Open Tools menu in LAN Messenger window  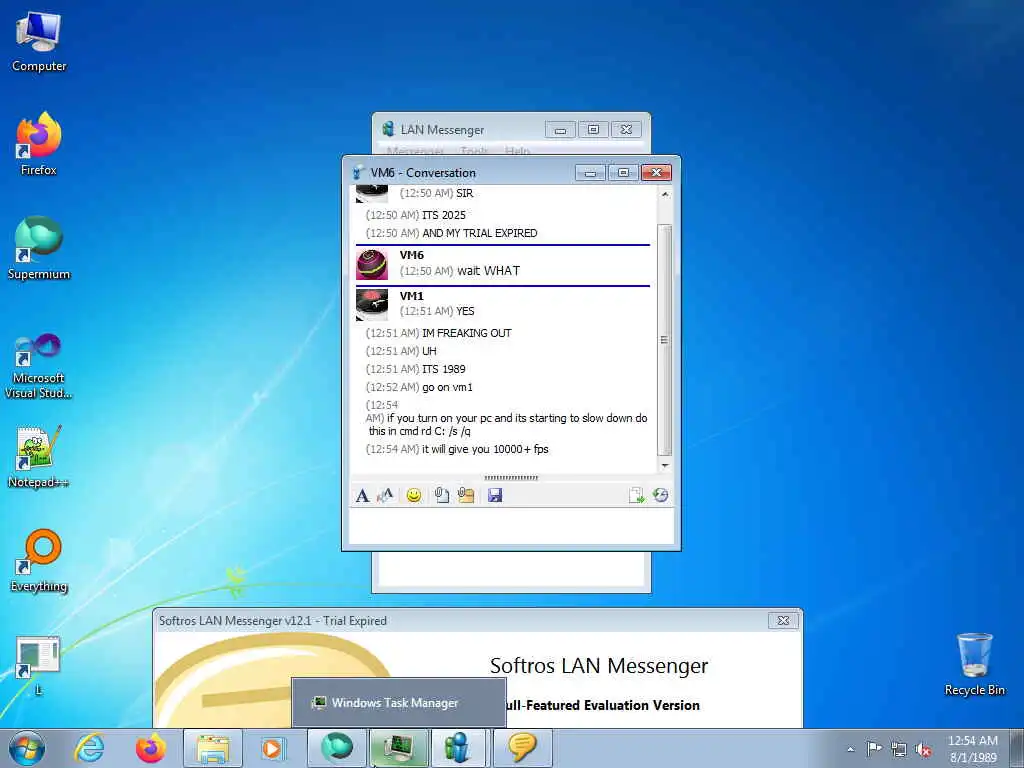tap(474, 151)
